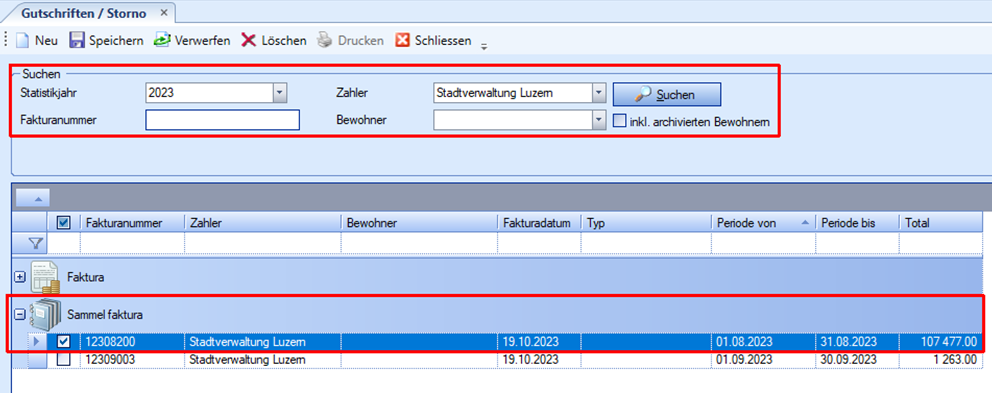Click row indicator arrow of row 12308200
992x393 pixels.
(36, 342)
